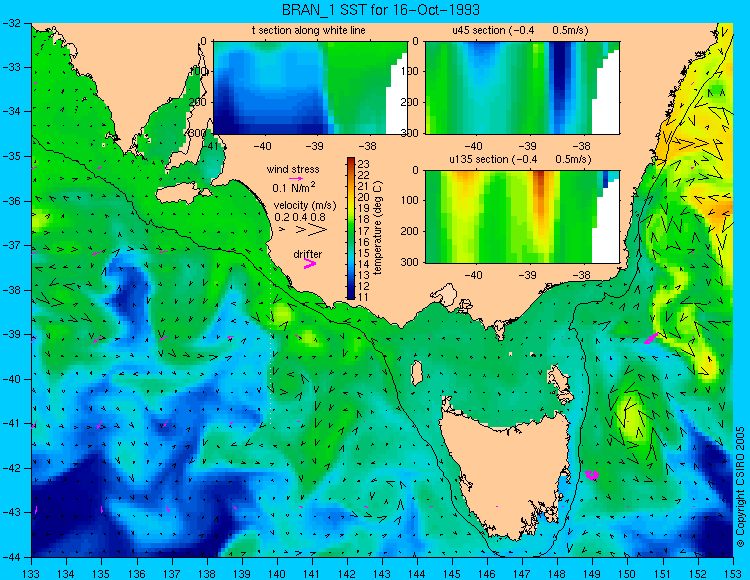Click the 23 value on the color bar
750x580 pixels.
pyautogui.click(x=364, y=164)
